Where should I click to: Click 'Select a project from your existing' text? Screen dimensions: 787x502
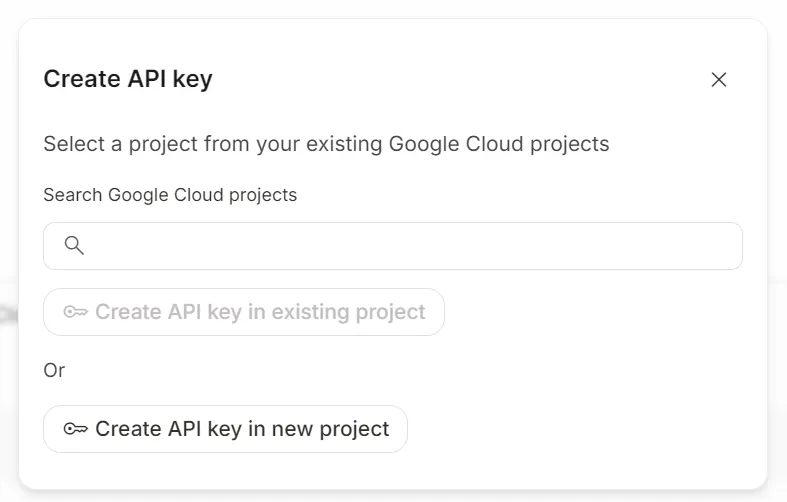pyautogui.click(x=200, y=144)
